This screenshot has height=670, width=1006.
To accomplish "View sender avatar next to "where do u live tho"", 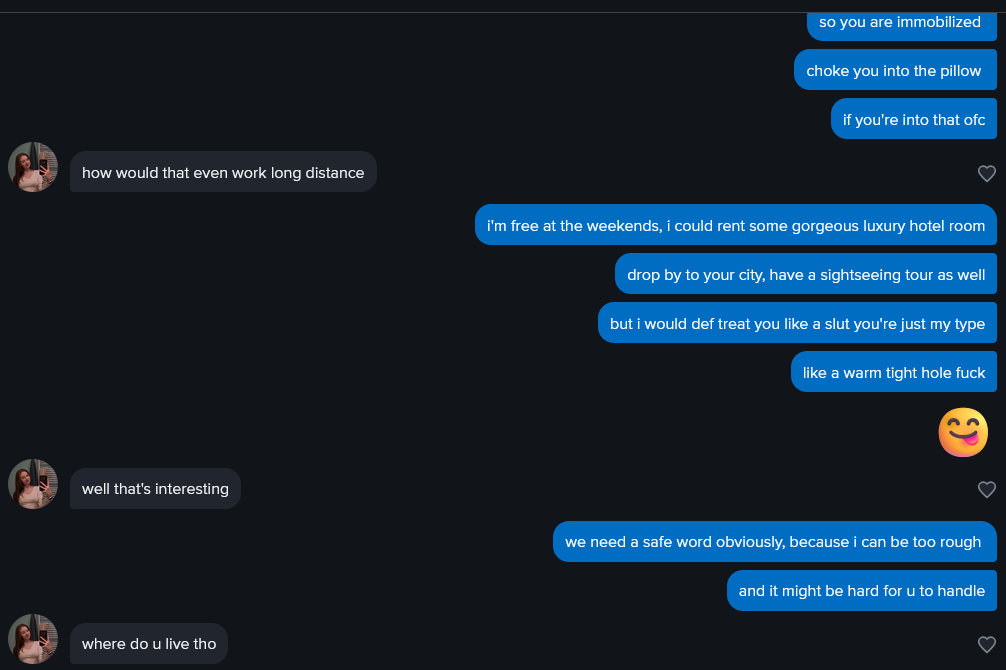I will point(33,639).
